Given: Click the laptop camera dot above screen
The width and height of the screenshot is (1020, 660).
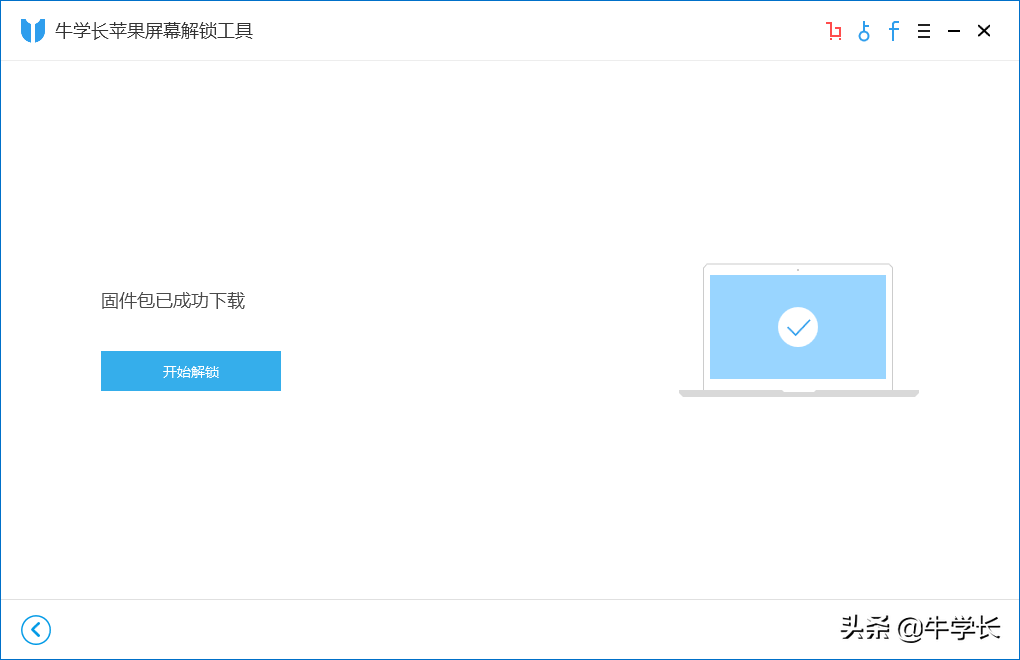Looking at the screenshot, I should [x=798, y=269].
